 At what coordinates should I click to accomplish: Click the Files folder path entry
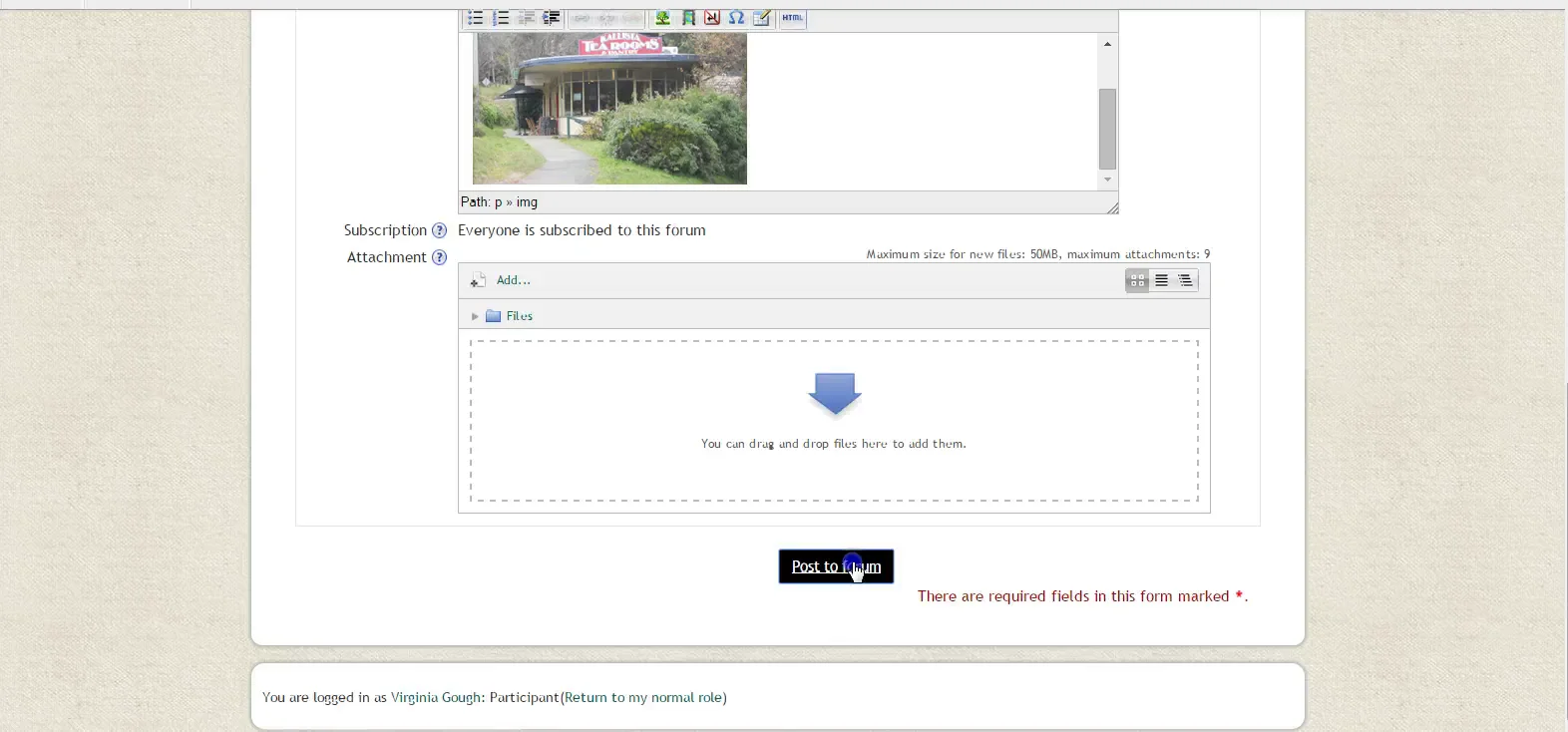pos(510,316)
